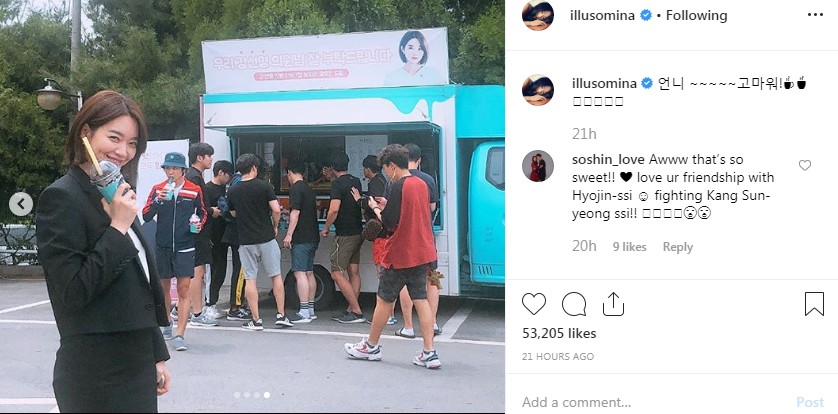
Task: Post the comment with Post button
Action: [x=810, y=402]
